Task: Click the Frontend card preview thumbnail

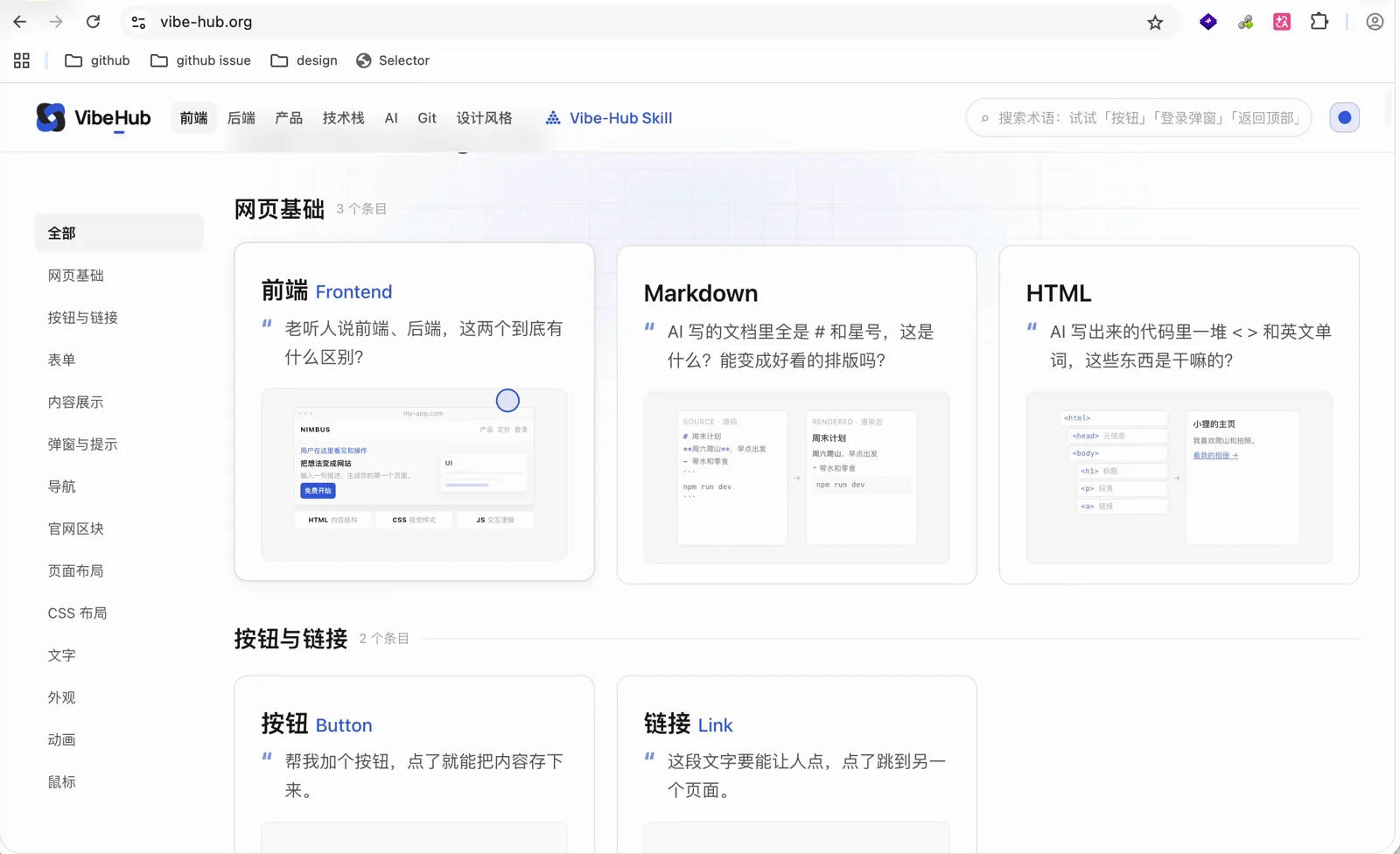Action: click(x=414, y=474)
